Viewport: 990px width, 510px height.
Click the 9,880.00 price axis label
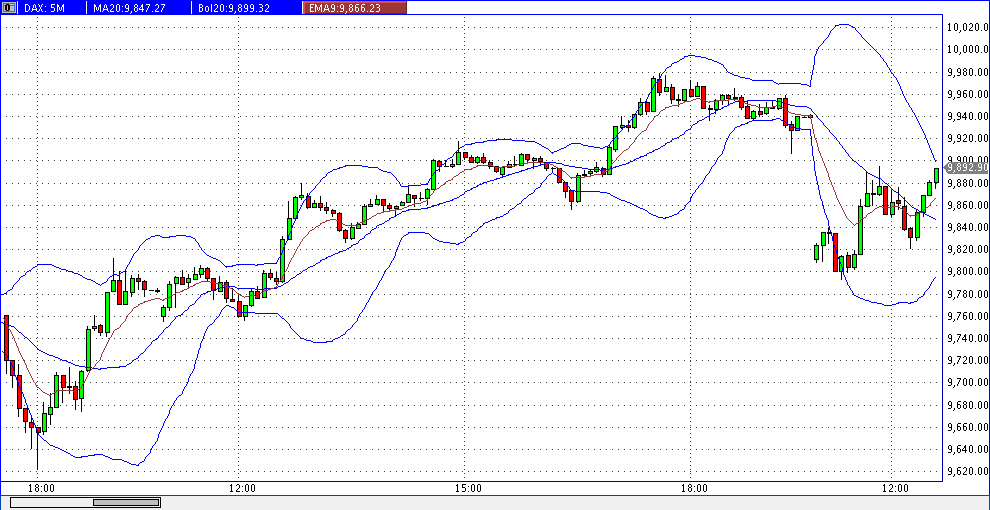[969, 183]
